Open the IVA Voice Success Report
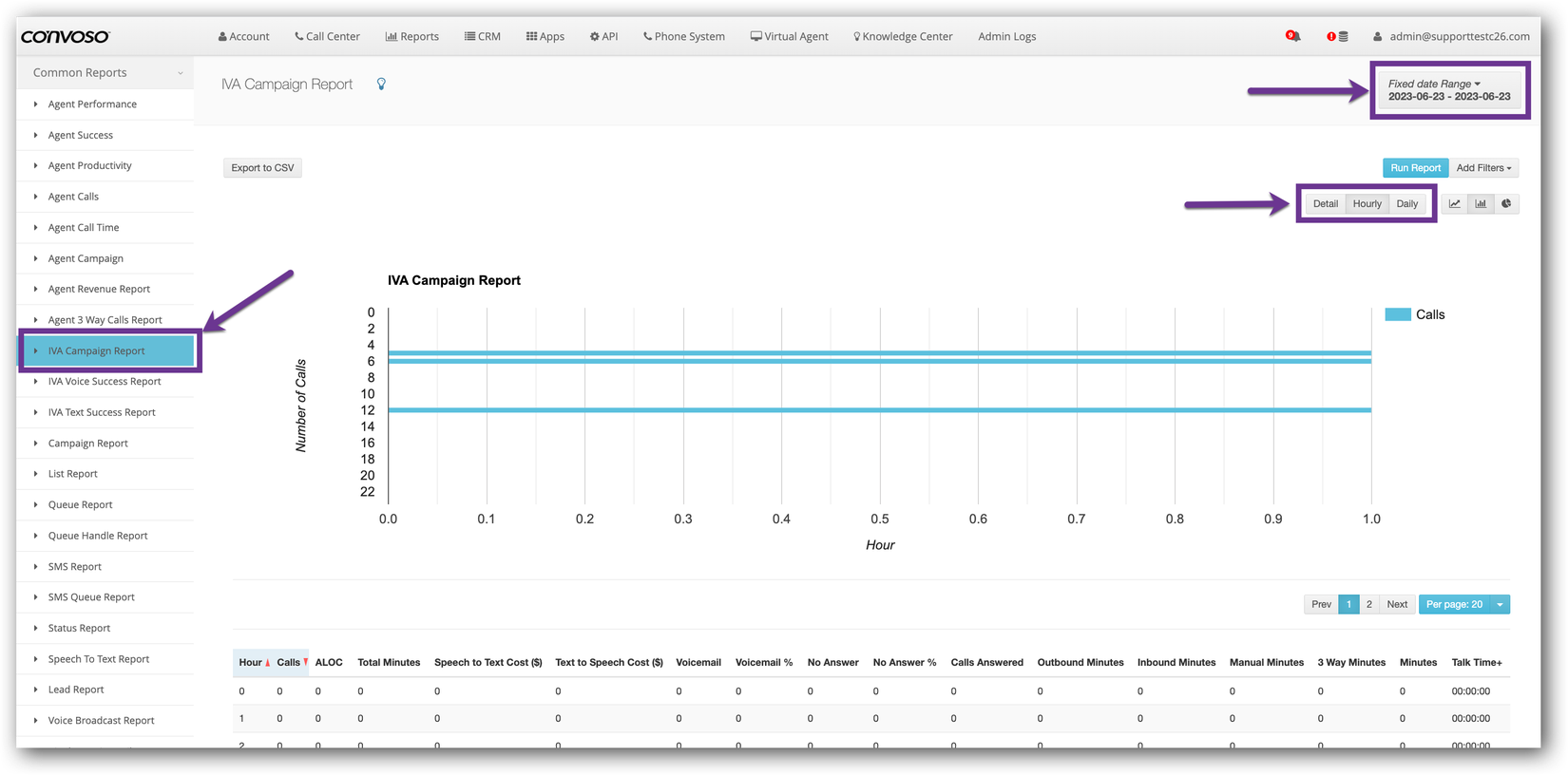This screenshot has width=1568, height=775. (x=105, y=382)
